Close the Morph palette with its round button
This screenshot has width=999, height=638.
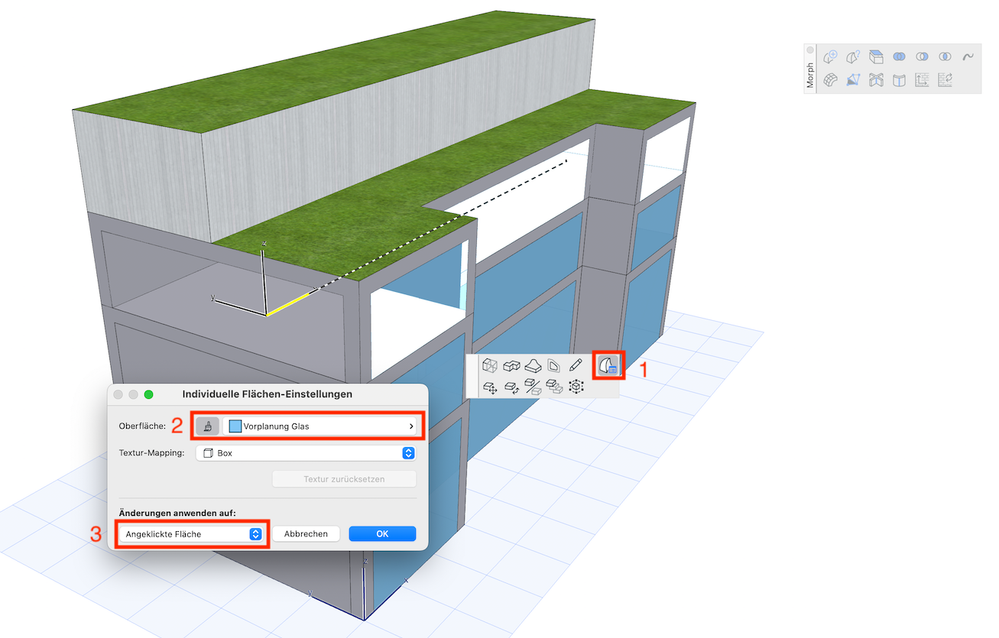[x=810, y=50]
